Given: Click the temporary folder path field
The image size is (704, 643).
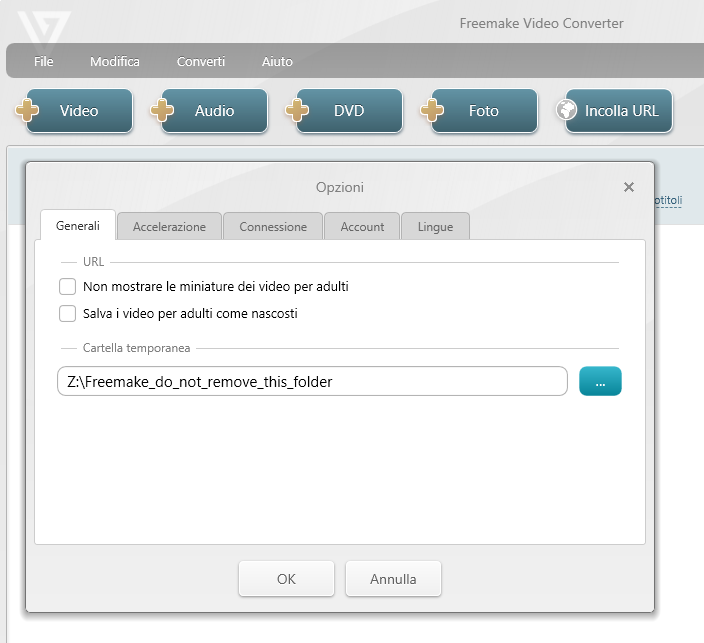Looking at the screenshot, I should tap(312, 381).
